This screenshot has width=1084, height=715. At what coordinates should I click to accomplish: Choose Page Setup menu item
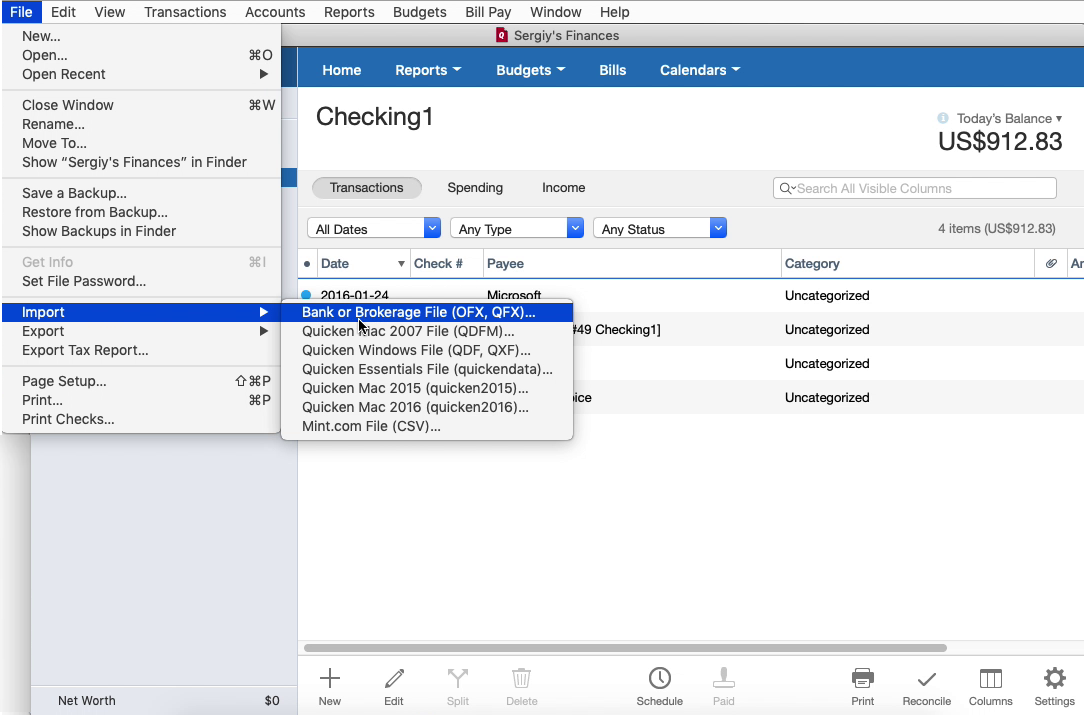[x=142, y=381]
